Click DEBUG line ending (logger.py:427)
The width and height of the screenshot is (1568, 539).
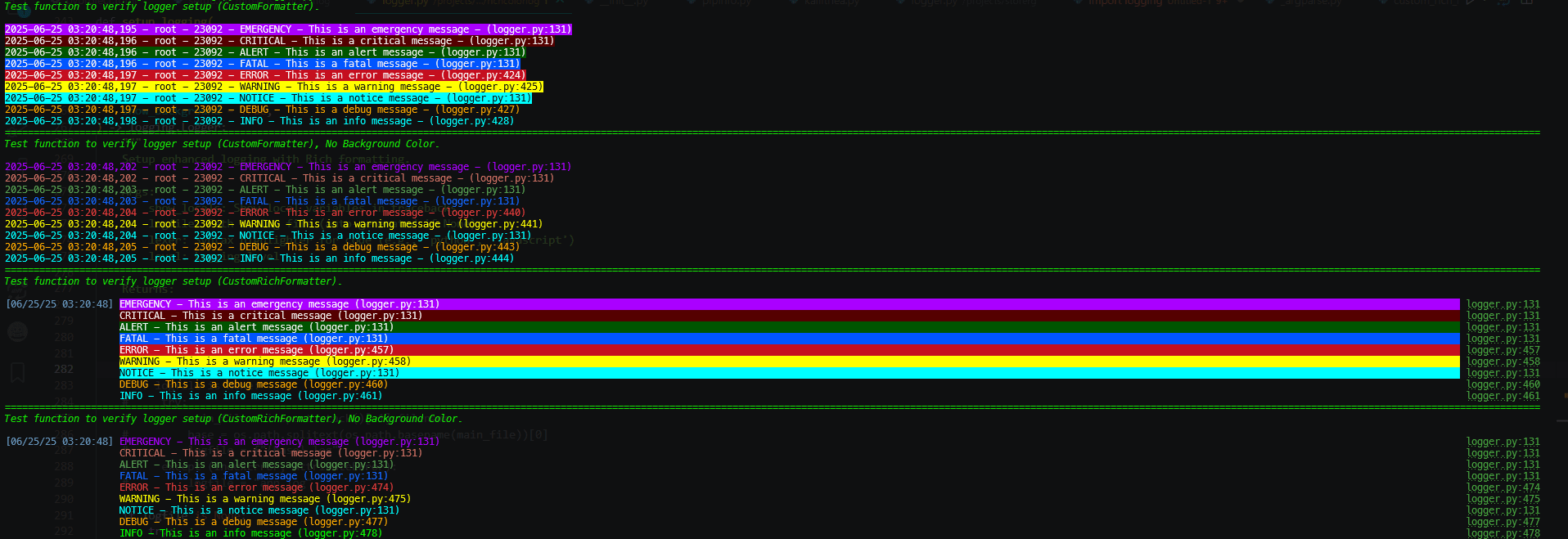(262, 110)
